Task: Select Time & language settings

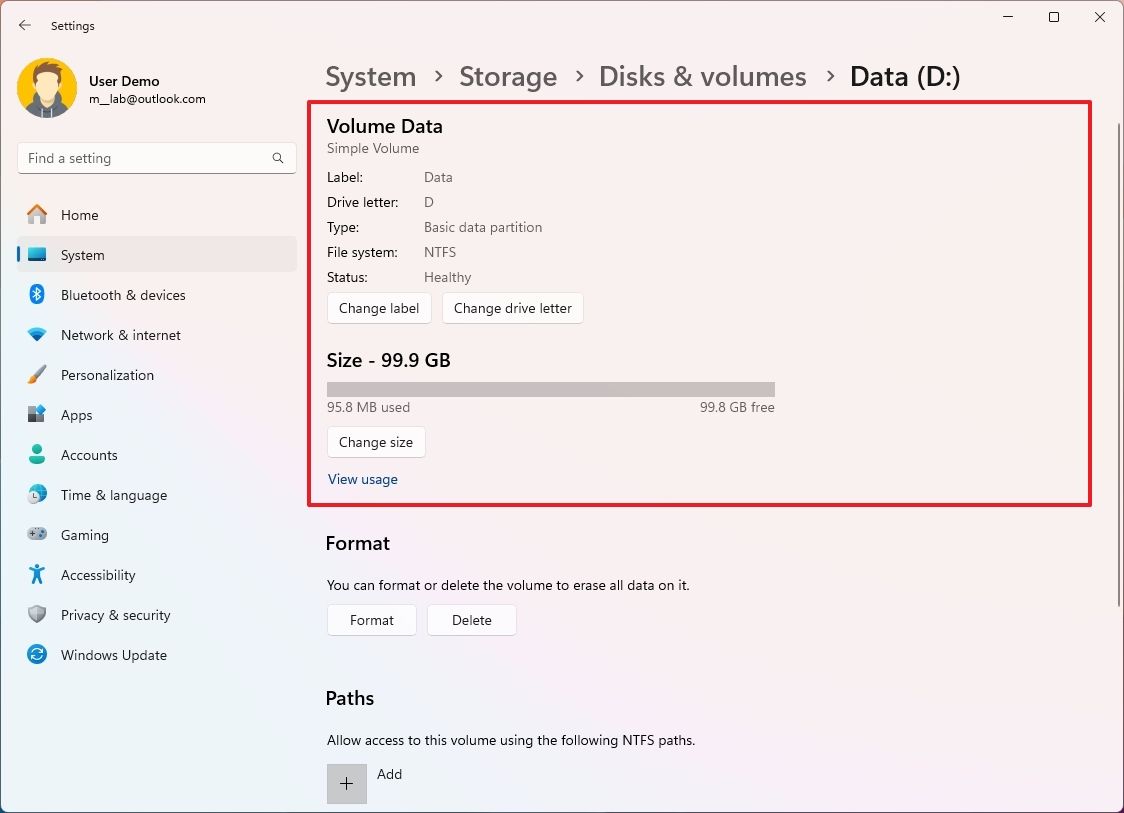Action: pos(112,495)
